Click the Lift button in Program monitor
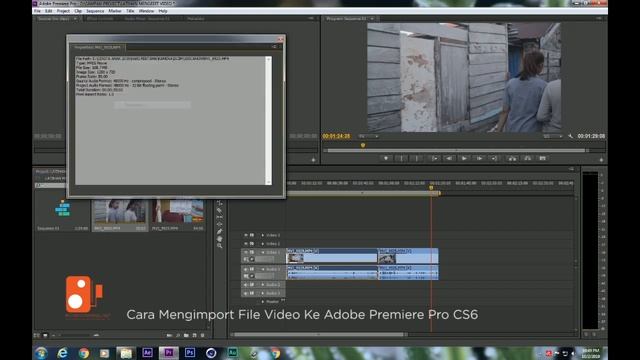640x360 pixels. (x=512, y=158)
